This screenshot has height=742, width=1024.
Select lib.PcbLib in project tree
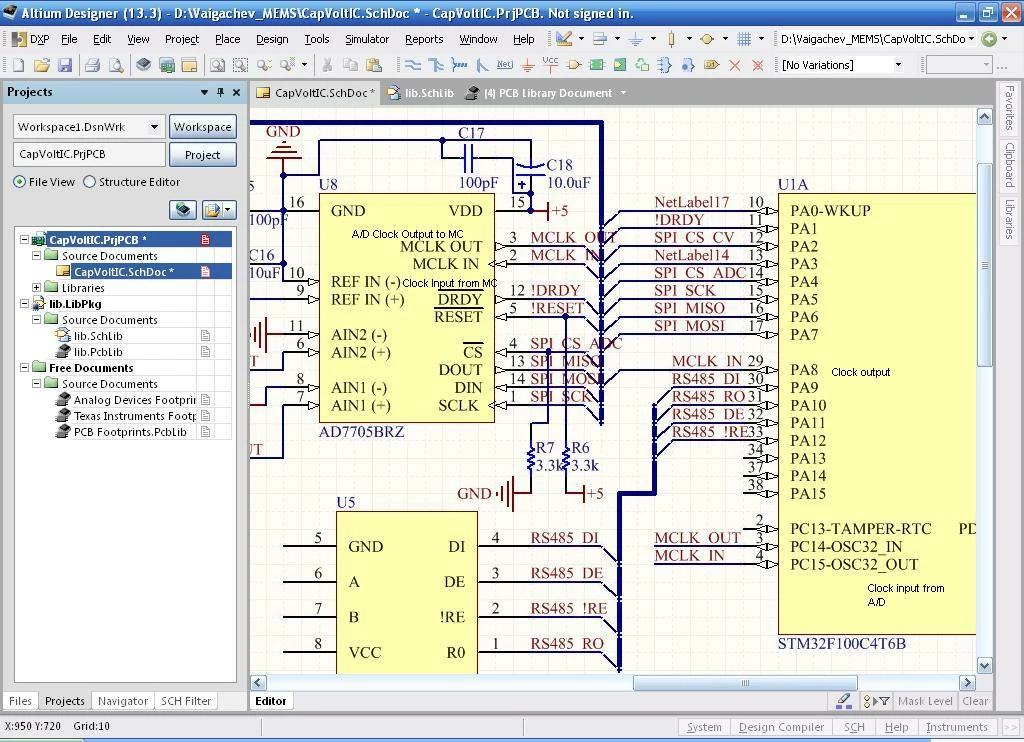98,351
